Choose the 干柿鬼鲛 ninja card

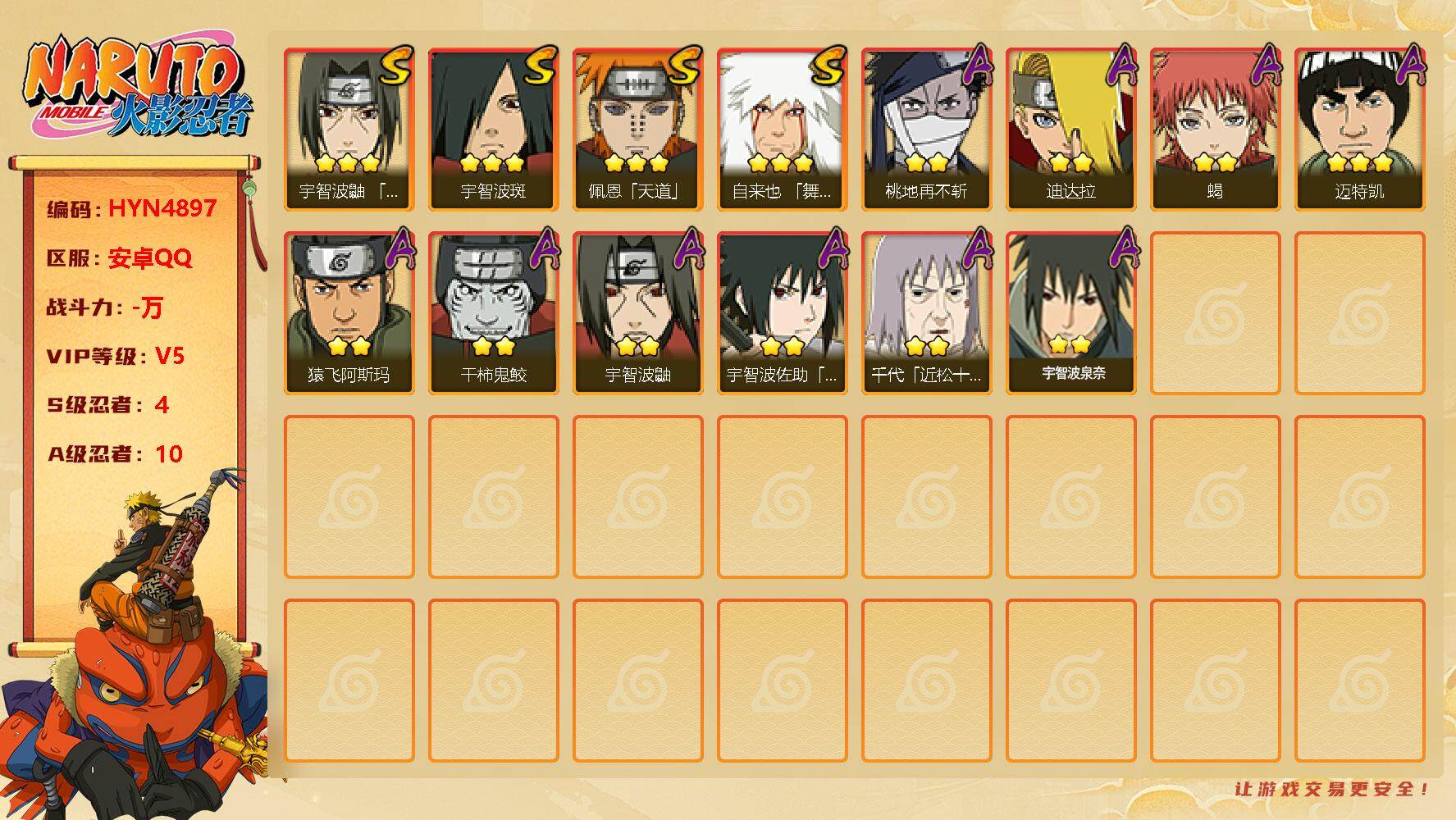(493, 313)
